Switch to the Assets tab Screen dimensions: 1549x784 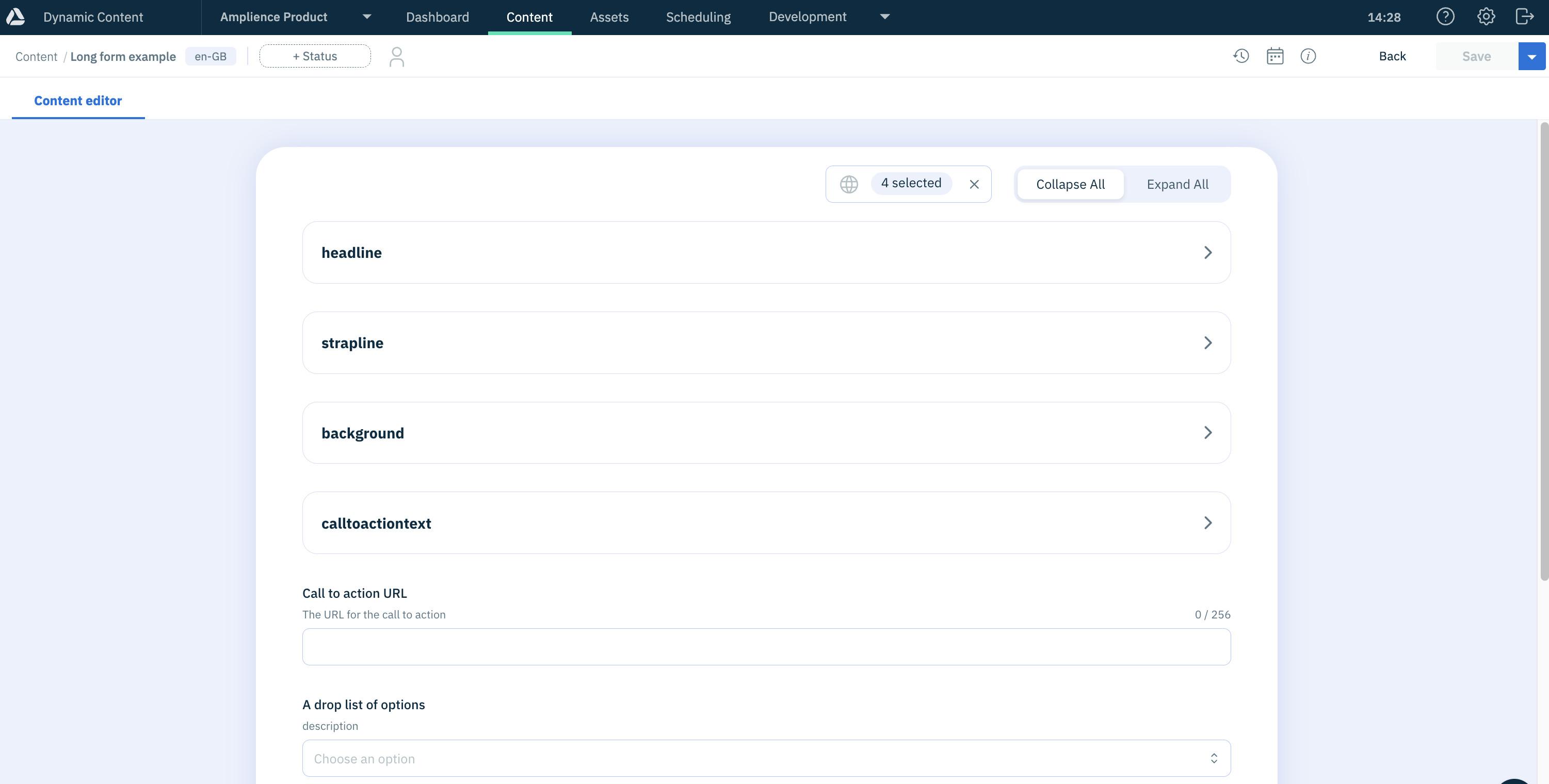[609, 16]
